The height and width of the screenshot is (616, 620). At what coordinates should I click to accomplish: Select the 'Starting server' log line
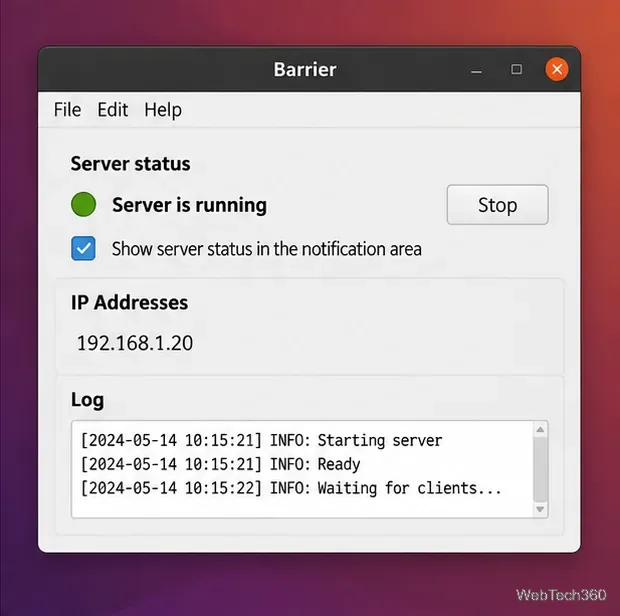[x=261, y=440]
